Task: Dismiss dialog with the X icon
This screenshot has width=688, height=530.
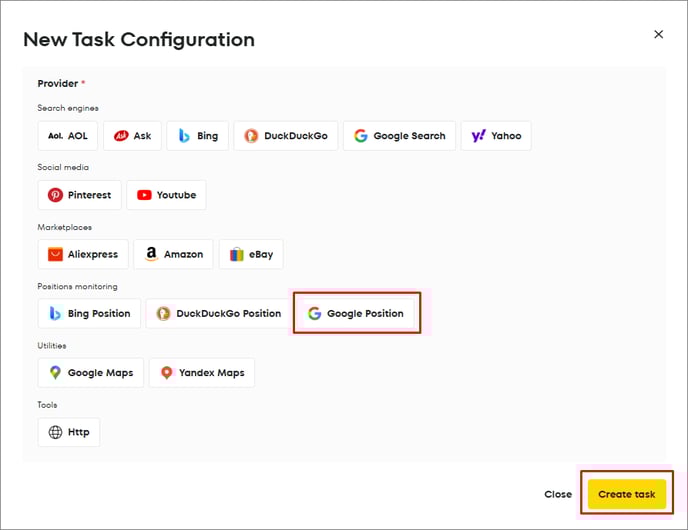Action: point(658,34)
